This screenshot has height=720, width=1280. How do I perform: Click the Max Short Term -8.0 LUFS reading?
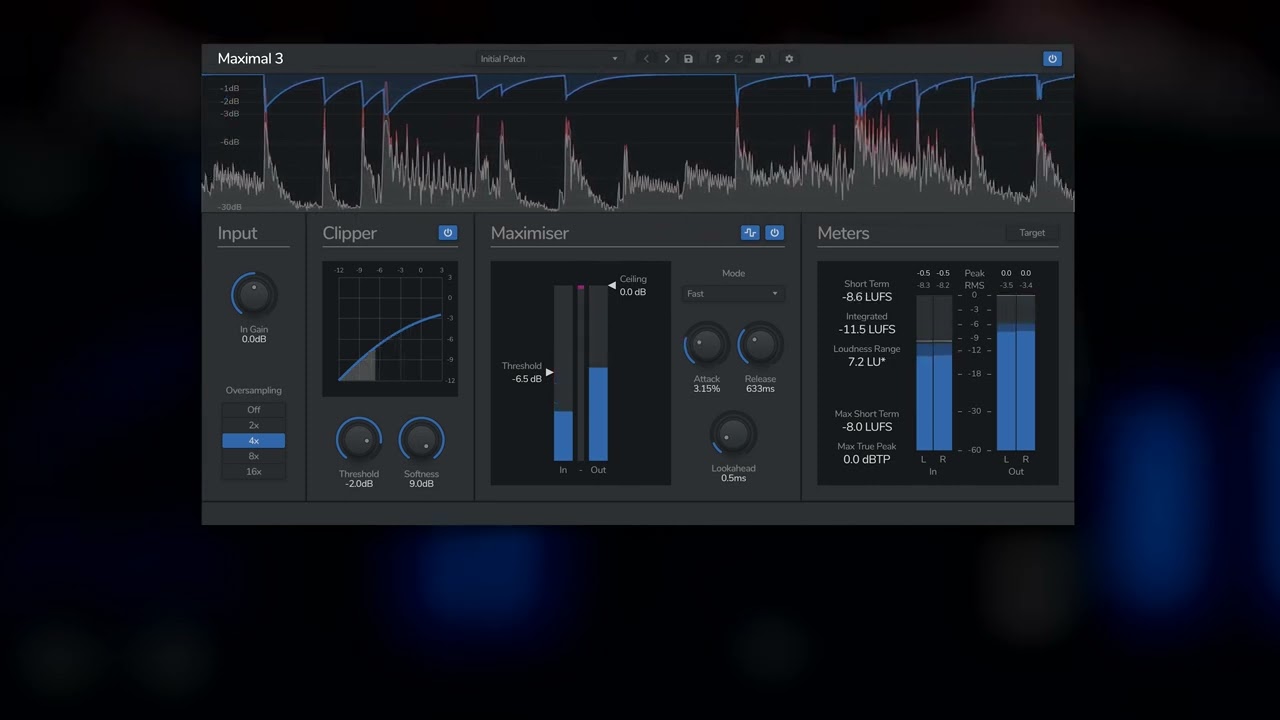(x=866, y=427)
